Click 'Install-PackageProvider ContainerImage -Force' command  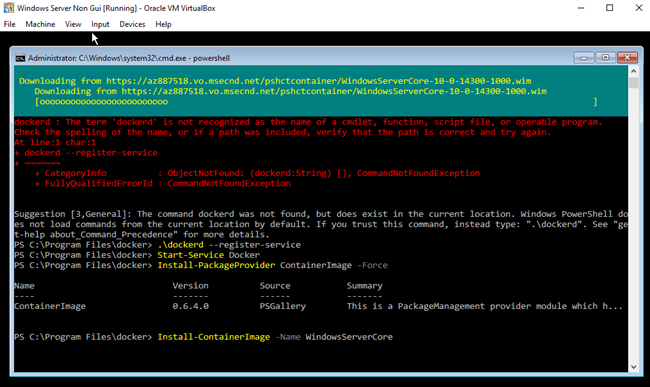click(x=272, y=265)
